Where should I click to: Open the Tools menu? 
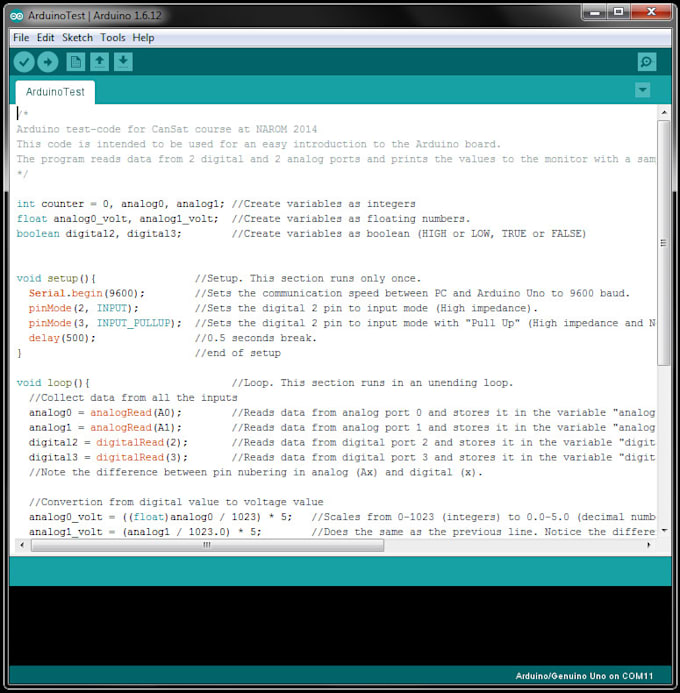pos(113,38)
